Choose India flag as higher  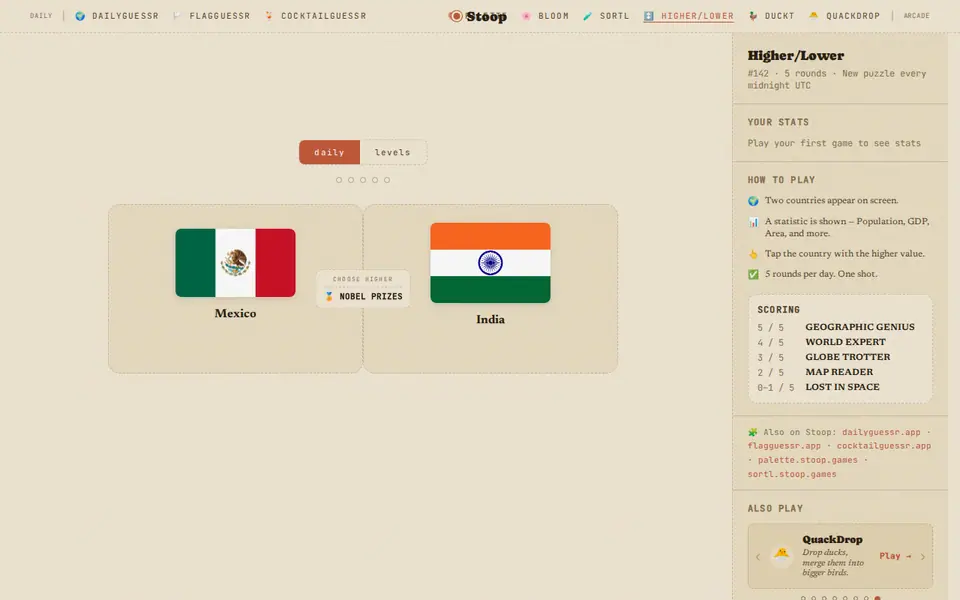pos(490,263)
